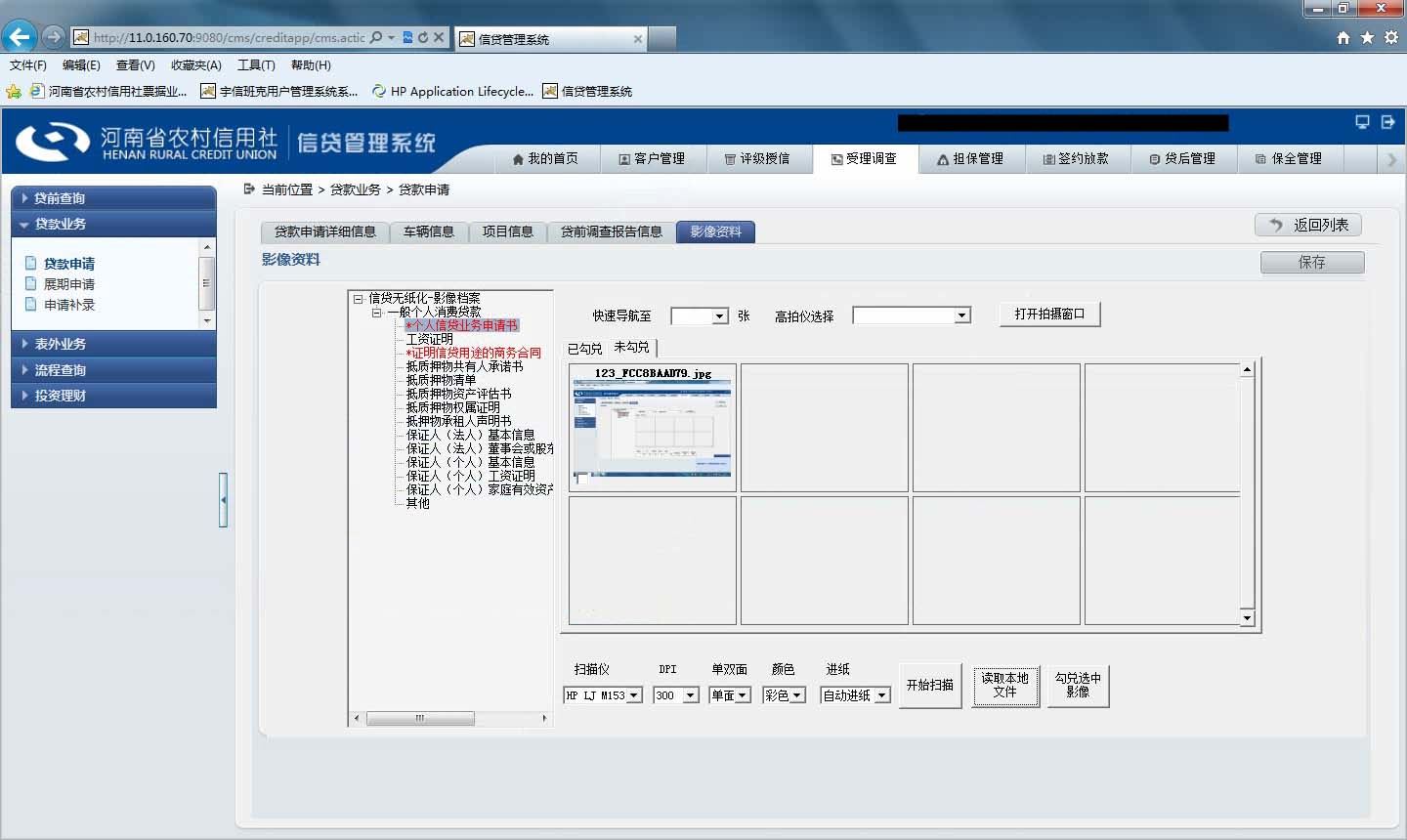1407x840 pixels.
Task: Select the 工资证明 tree item
Action: click(429, 339)
